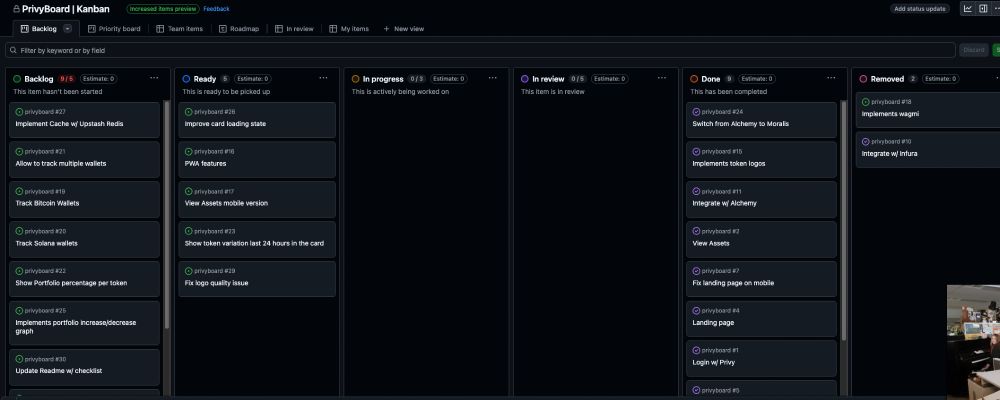Click the closed issue icon on privyboard #11

tap(696, 191)
